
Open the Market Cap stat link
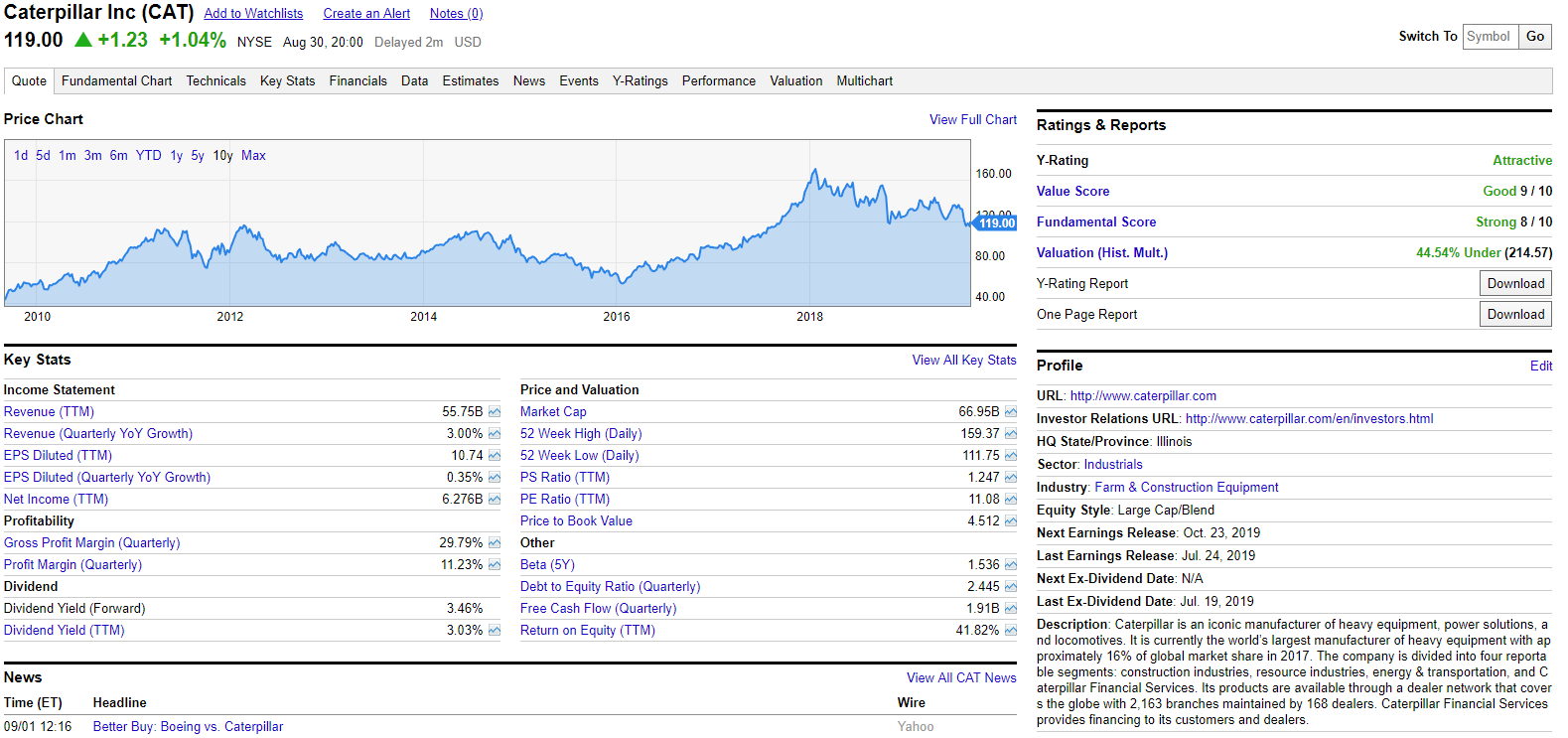click(x=553, y=411)
